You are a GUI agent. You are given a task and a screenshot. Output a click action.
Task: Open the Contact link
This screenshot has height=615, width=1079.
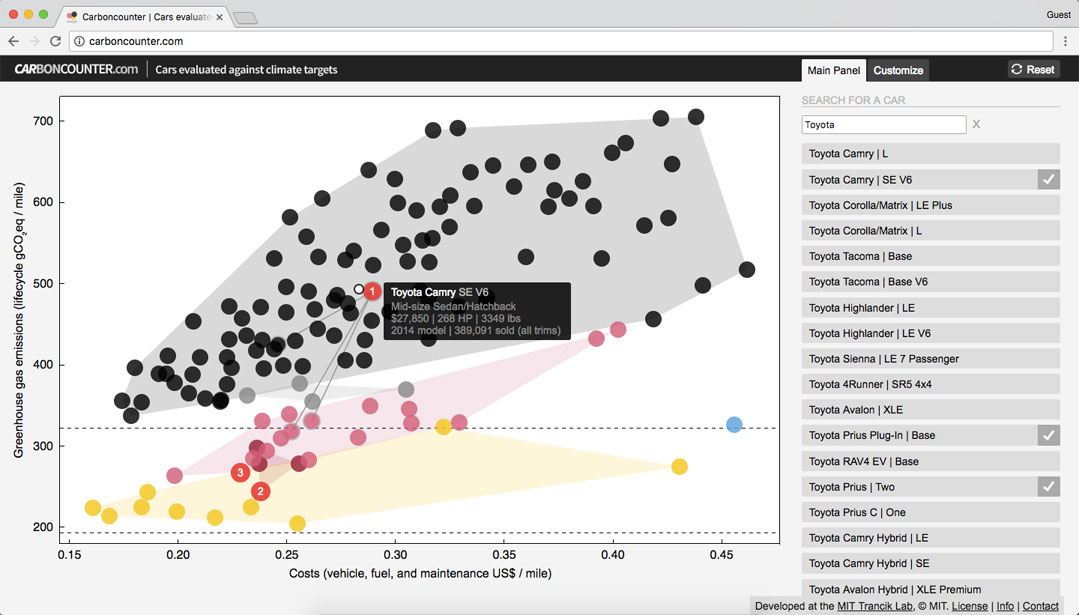coord(1040,606)
